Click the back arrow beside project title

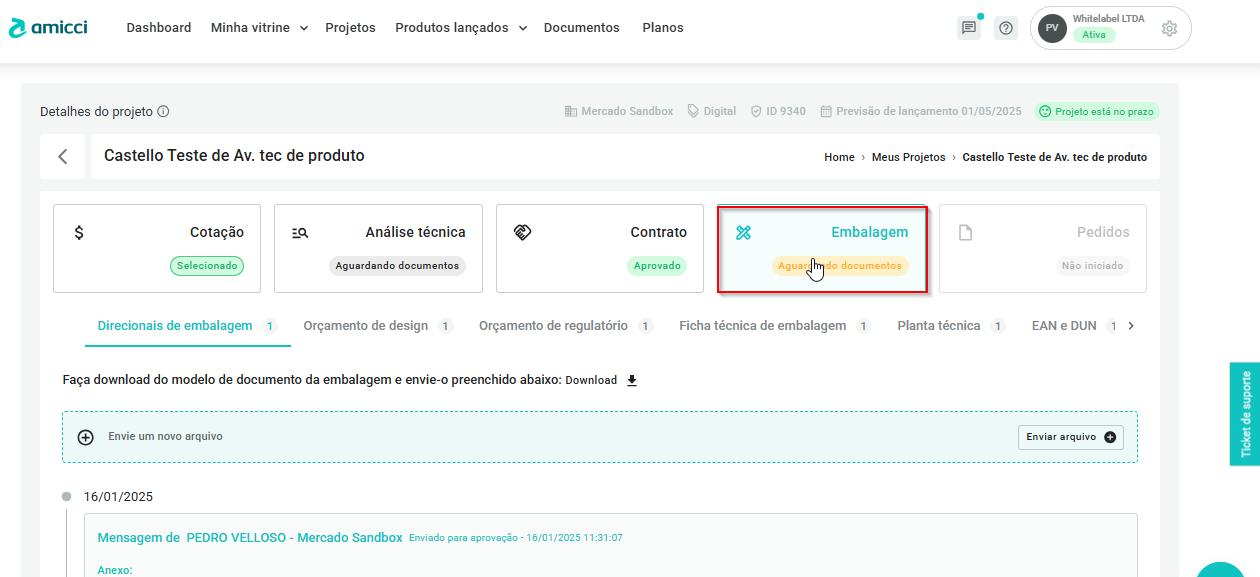tap(63, 156)
